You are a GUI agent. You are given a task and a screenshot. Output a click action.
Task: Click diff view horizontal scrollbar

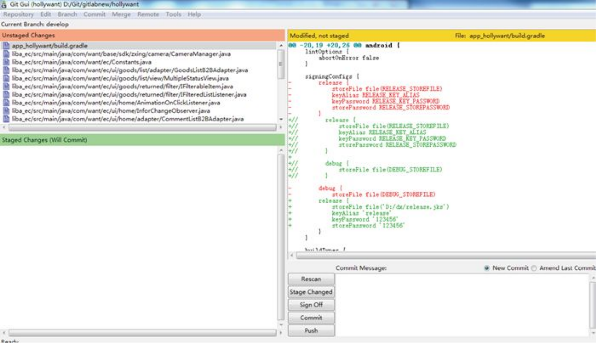(x=446, y=255)
